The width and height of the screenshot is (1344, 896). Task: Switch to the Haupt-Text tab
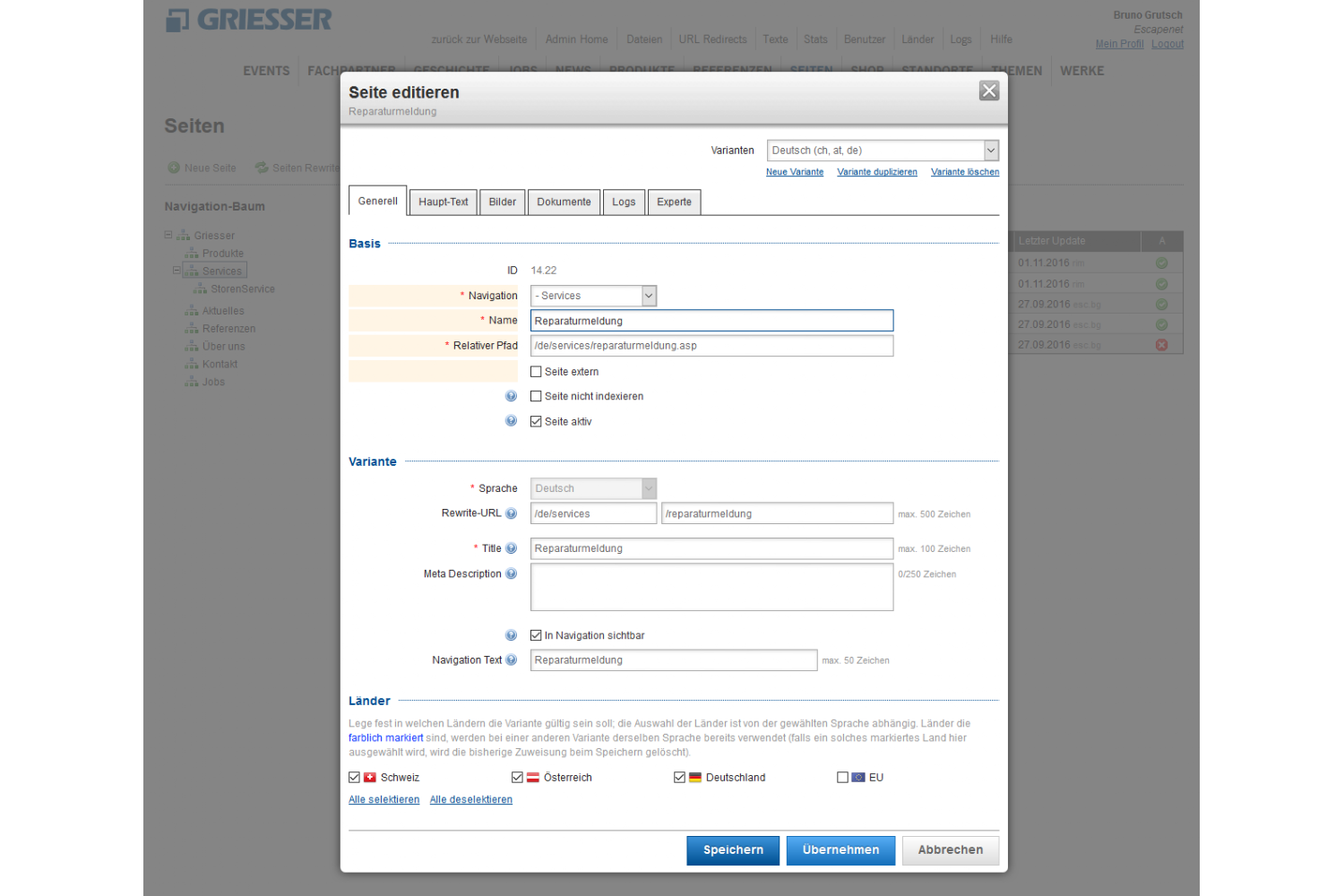point(443,202)
